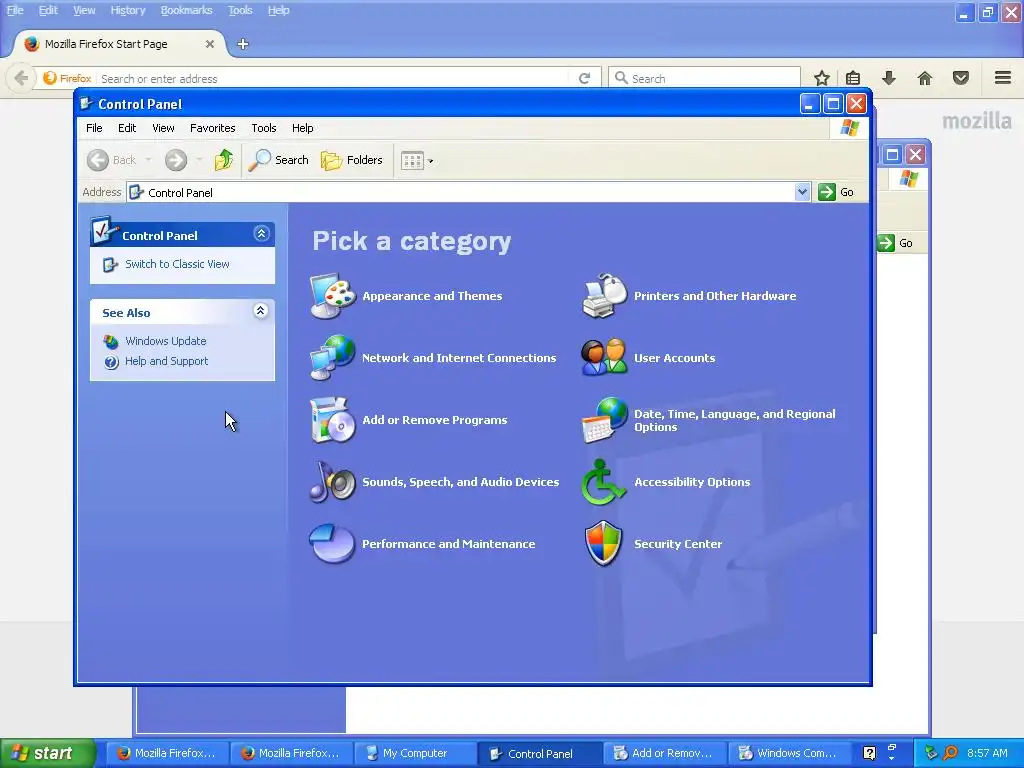Screen dimensions: 1024x768
Task: Click the Windows Start button
Action: click(x=47, y=753)
